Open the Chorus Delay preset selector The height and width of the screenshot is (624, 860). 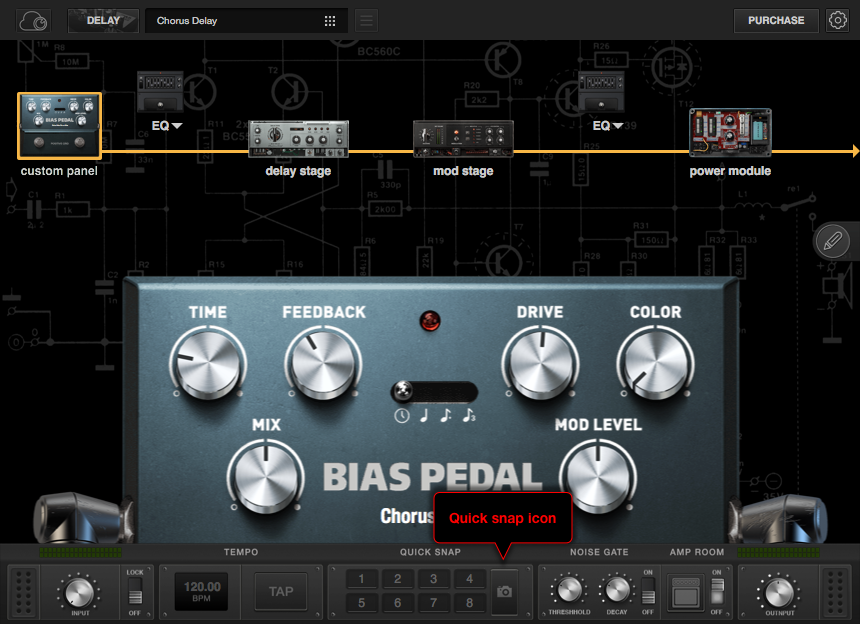[x=246, y=21]
